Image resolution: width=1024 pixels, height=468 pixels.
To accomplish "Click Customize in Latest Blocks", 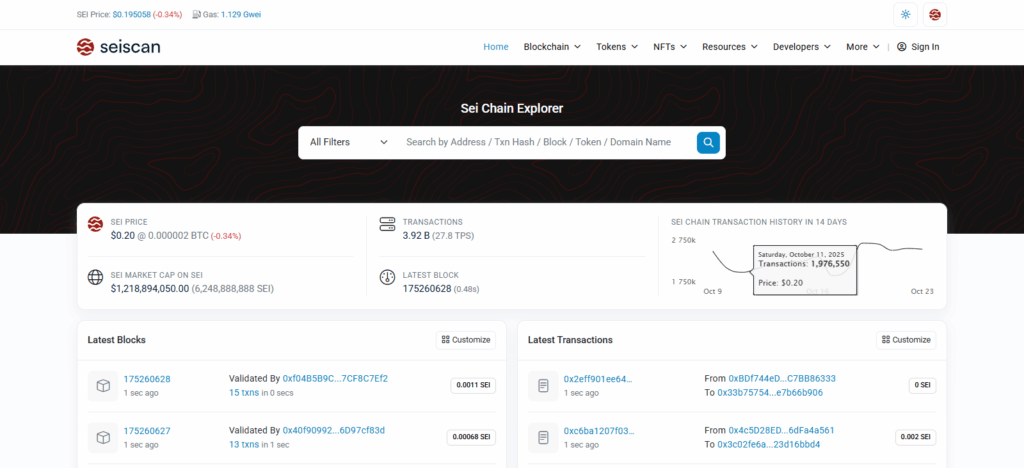I will 466,340.
